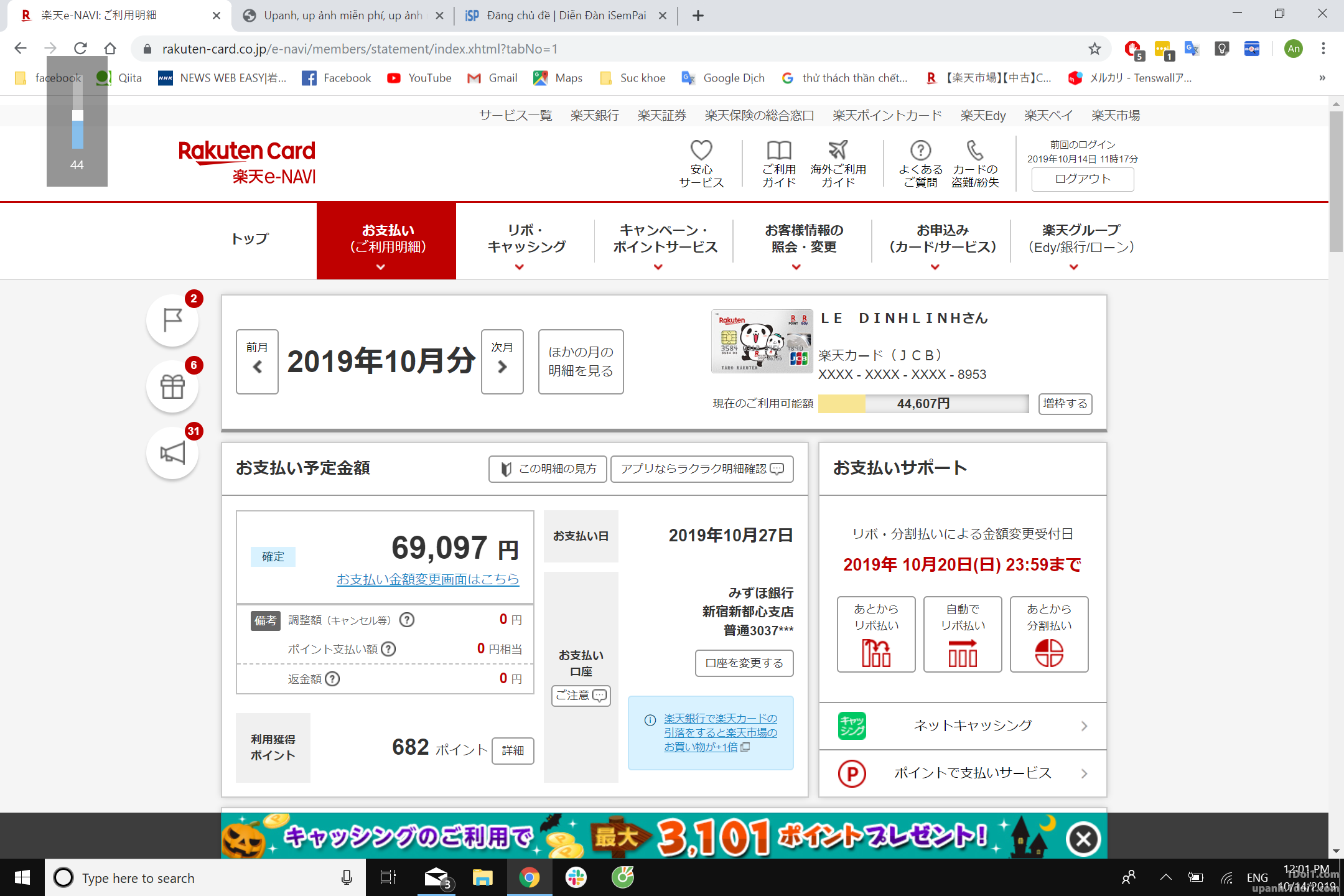Image resolution: width=1344 pixels, height=896 pixels.
Task: Open ポイントで支払いサービス row
Action: 963,773
